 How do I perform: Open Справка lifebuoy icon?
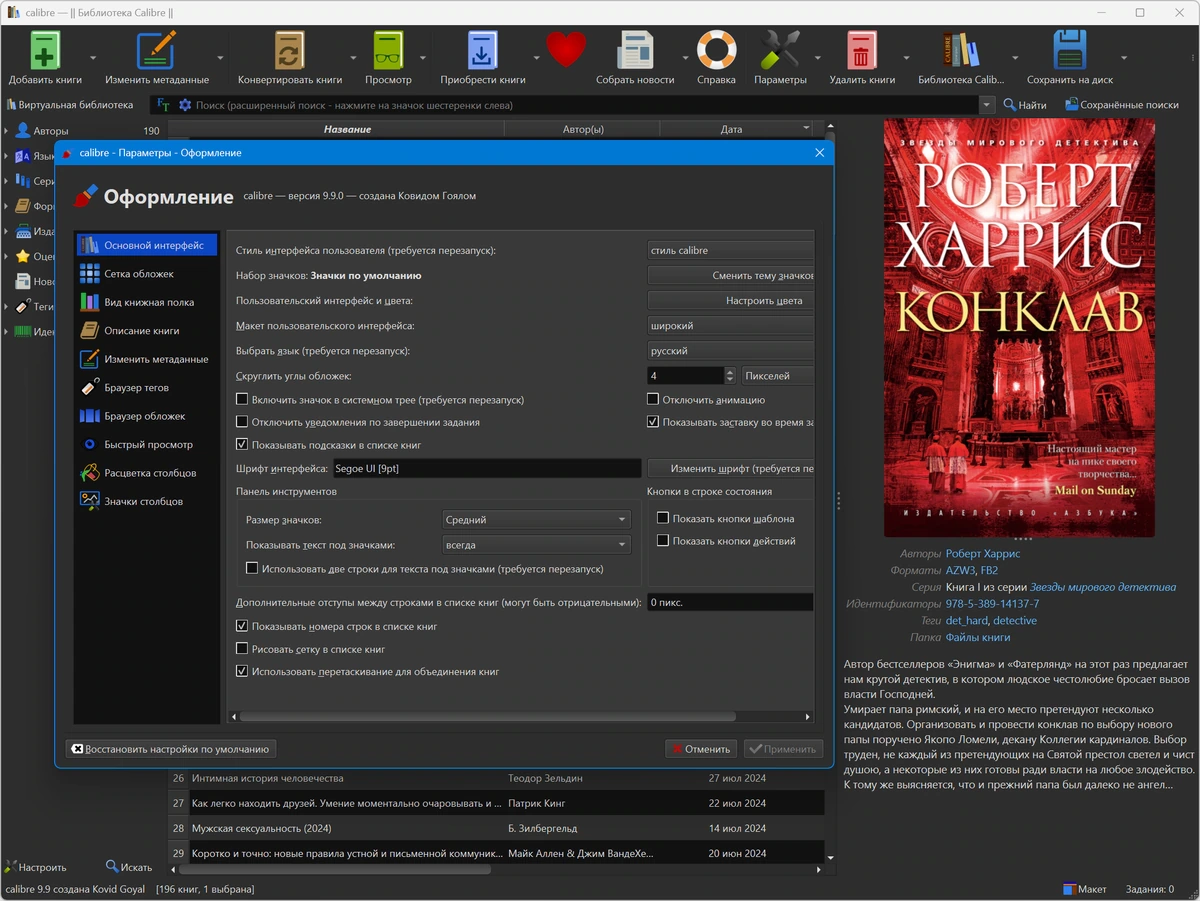point(716,50)
